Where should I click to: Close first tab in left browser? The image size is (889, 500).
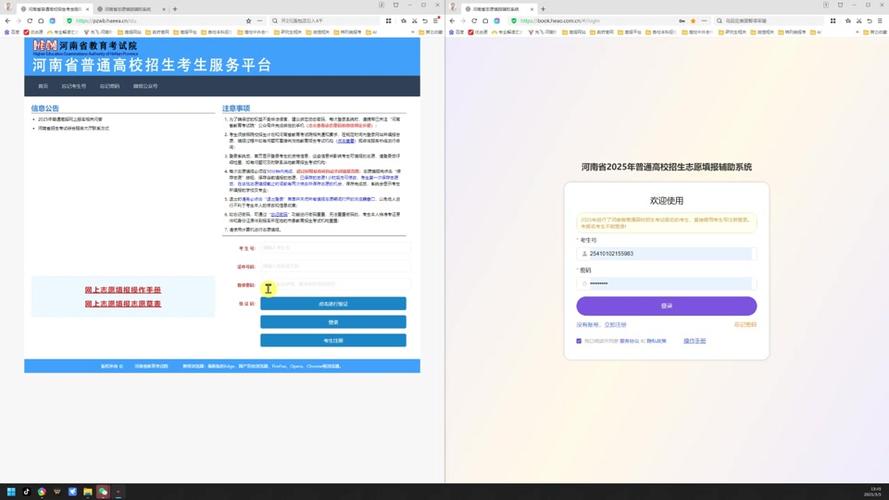[87, 9]
